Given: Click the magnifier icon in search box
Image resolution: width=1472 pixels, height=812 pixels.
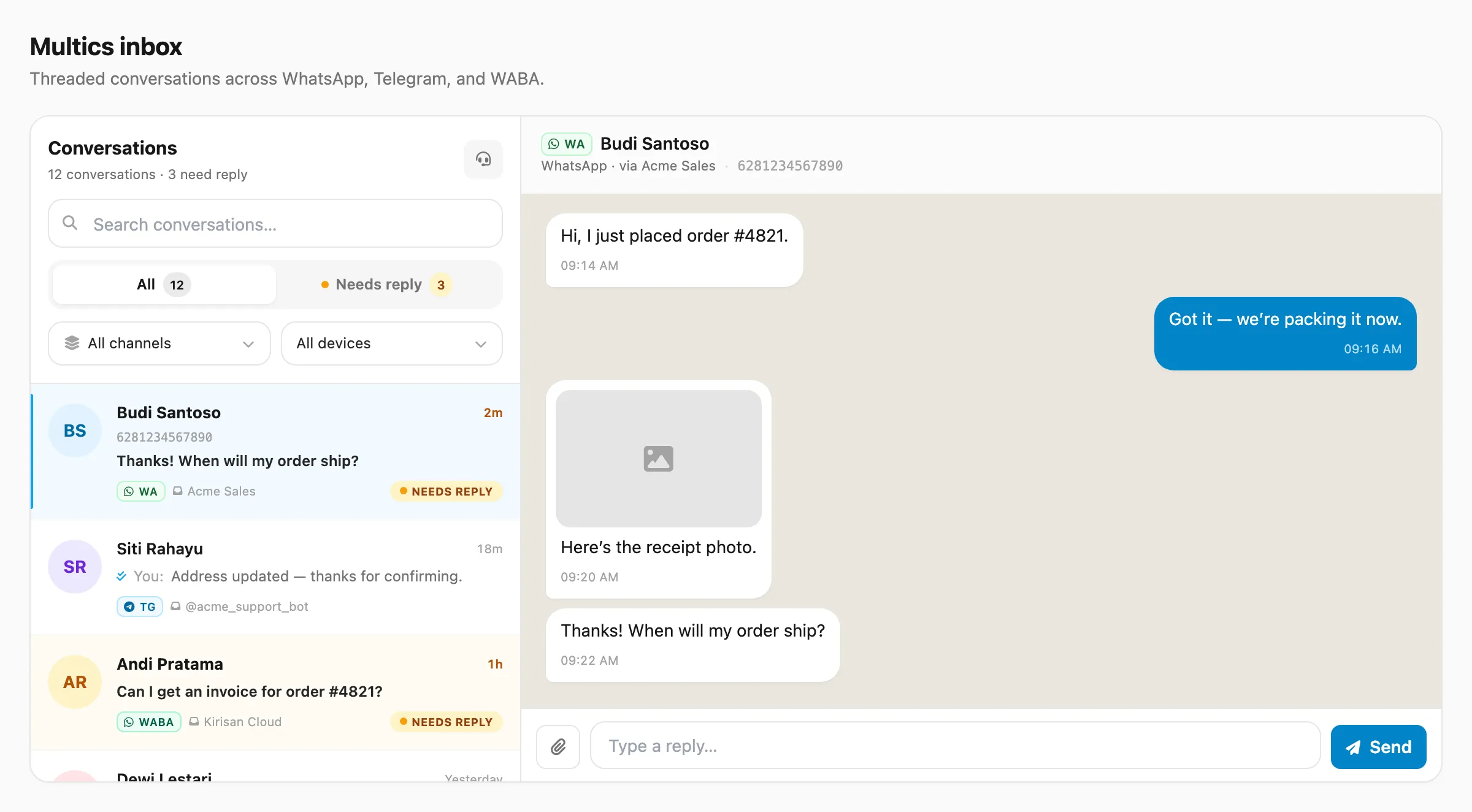Looking at the screenshot, I should pos(71,223).
